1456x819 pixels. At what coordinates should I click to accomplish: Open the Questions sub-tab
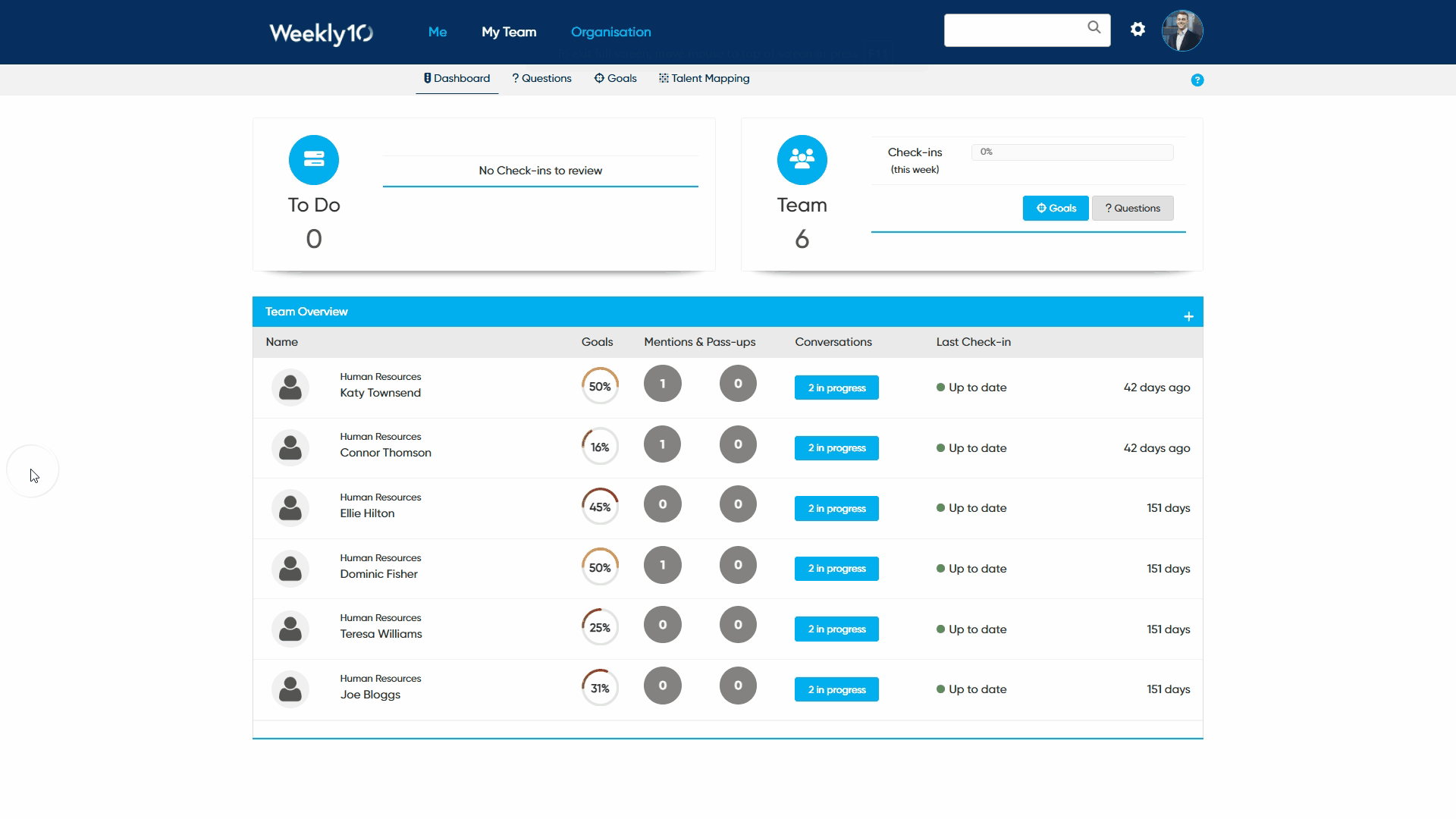click(541, 78)
